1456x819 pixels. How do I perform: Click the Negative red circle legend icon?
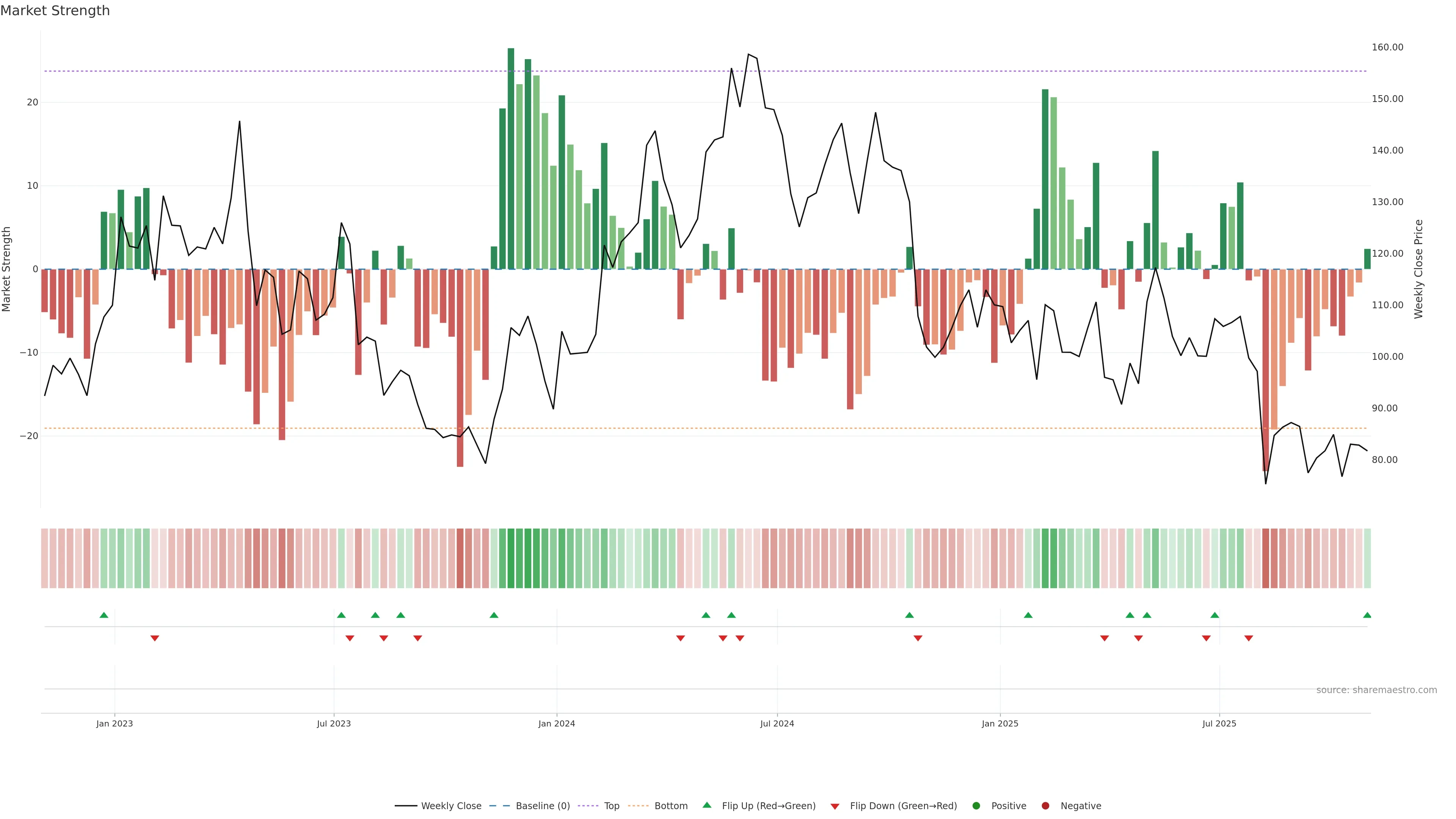click(1045, 806)
